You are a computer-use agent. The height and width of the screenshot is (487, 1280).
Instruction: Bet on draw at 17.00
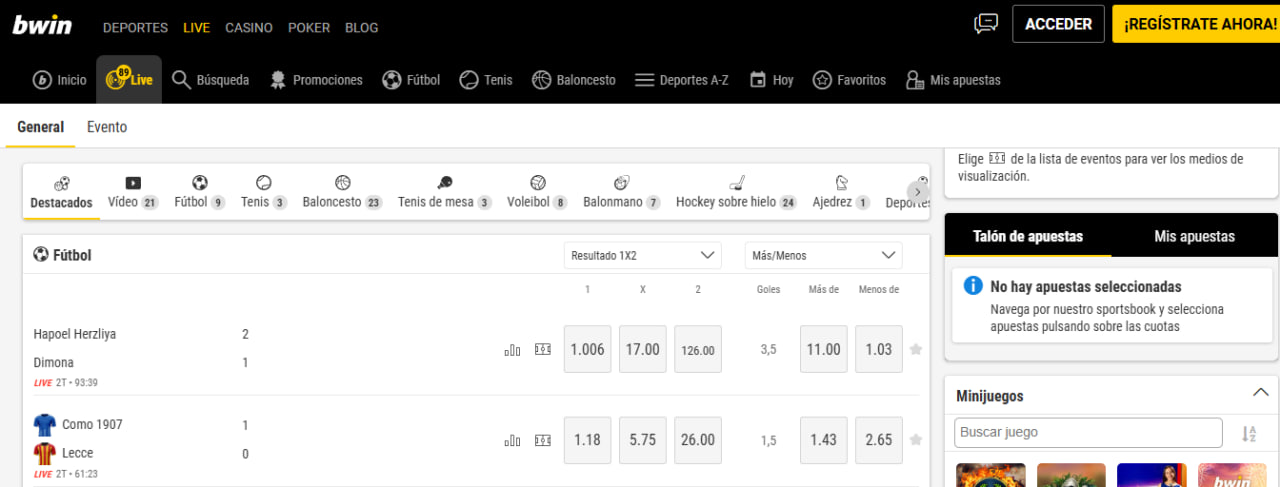(x=643, y=350)
